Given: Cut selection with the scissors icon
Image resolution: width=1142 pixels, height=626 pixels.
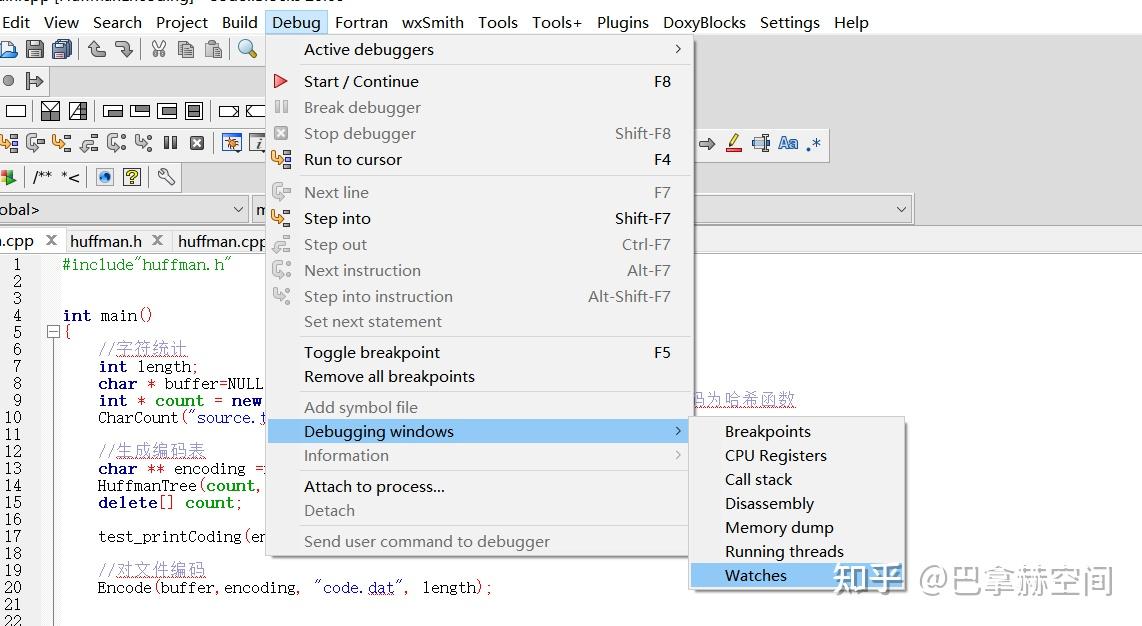Looking at the screenshot, I should (x=159, y=49).
